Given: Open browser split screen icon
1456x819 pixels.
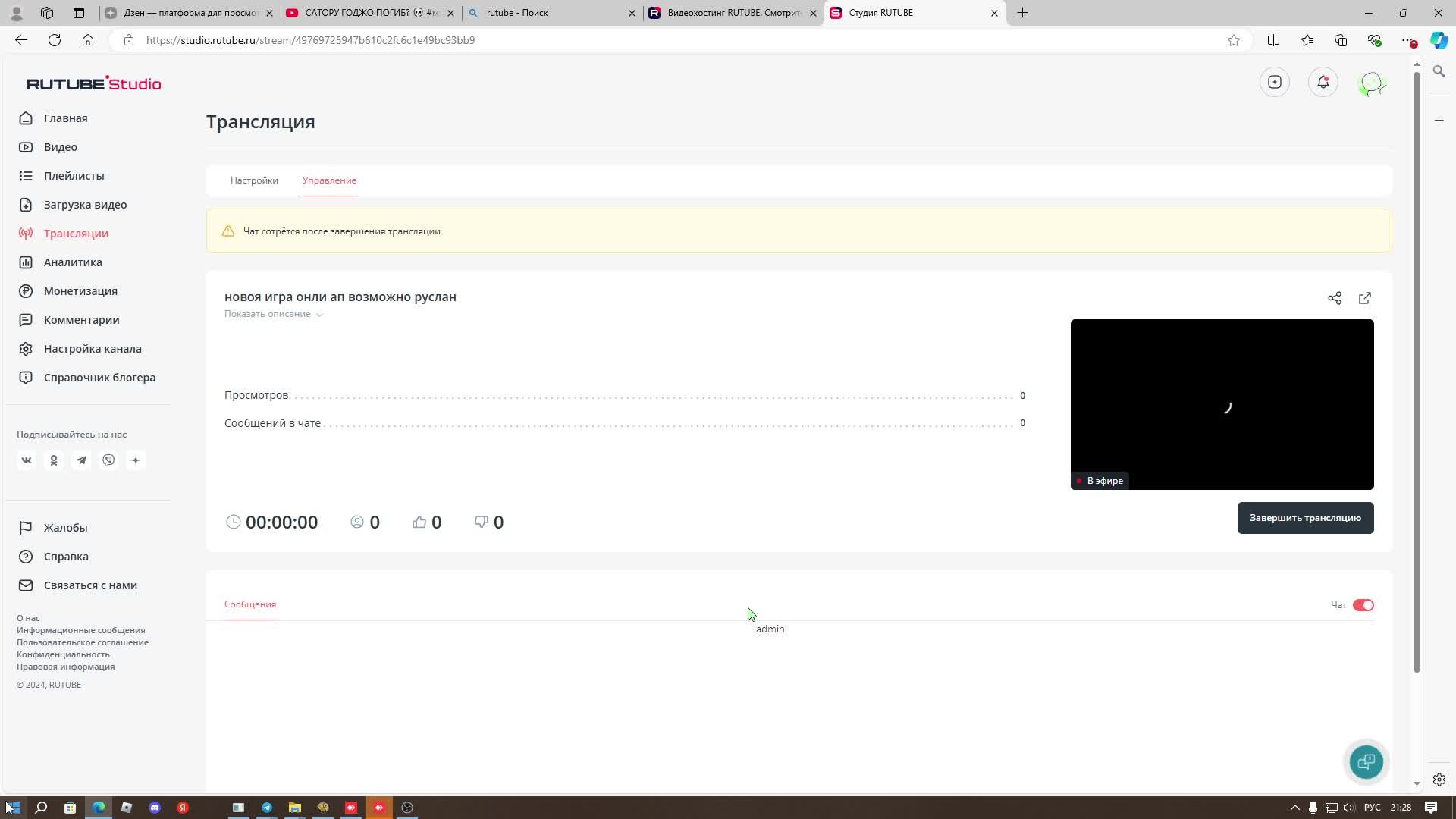Looking at the screenshot, I should point(1274,40).
